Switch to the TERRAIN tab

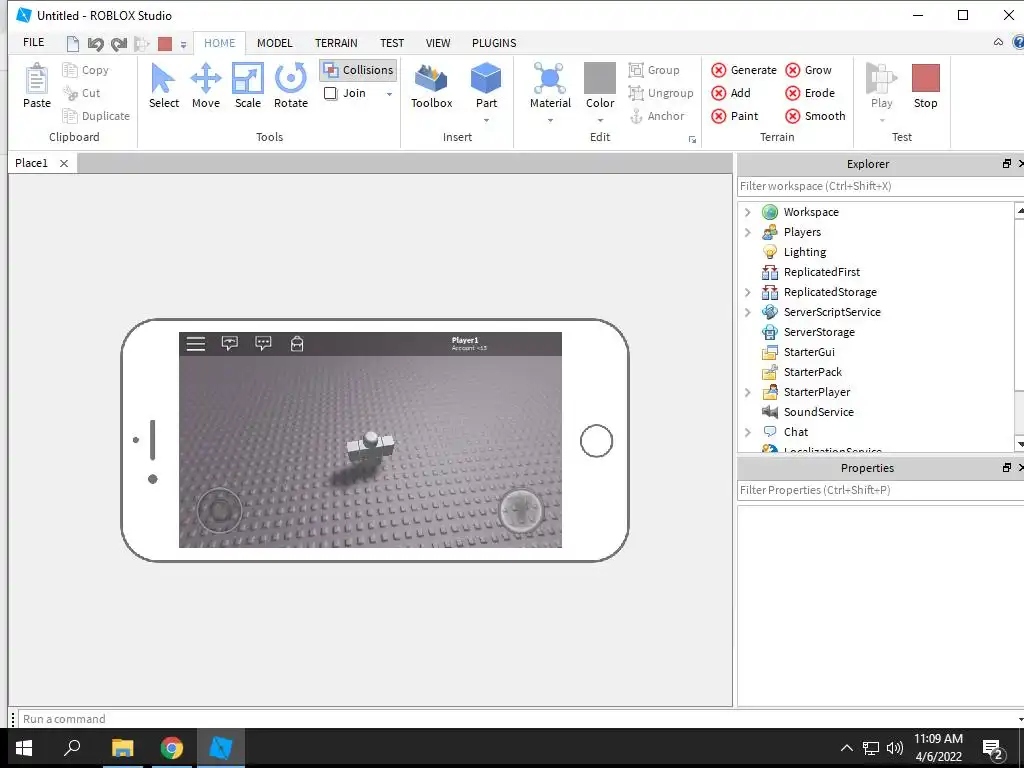(x=336, y=43)
